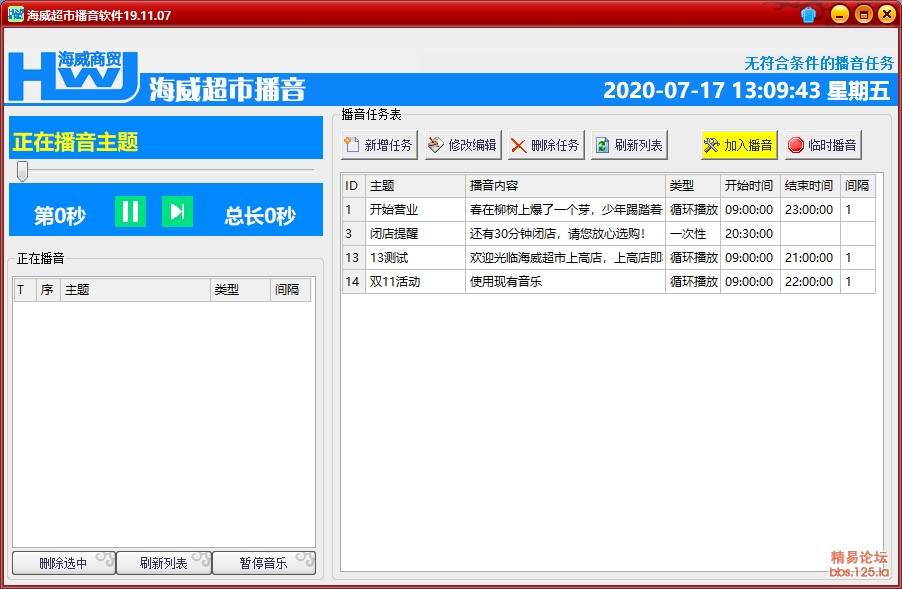
Task: Click the 春在柳树上爆了一个芽 content cell
Action: coord(565,209)
